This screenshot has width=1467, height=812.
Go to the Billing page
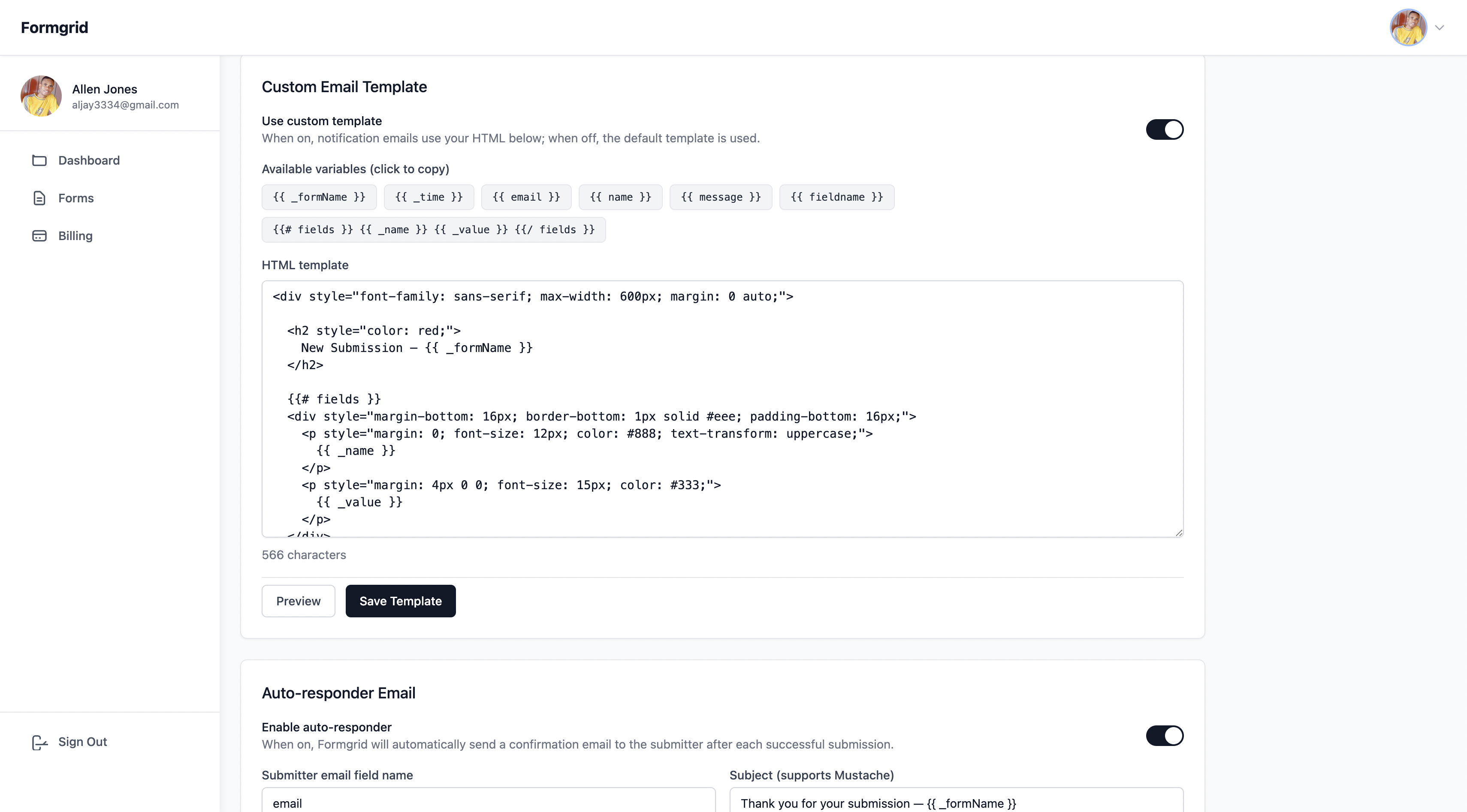[75, 235]
